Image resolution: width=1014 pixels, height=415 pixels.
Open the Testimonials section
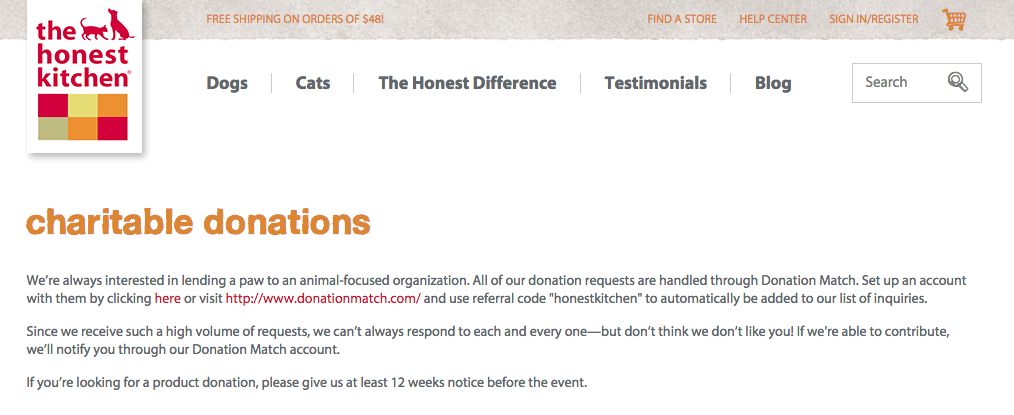[655, 83]
